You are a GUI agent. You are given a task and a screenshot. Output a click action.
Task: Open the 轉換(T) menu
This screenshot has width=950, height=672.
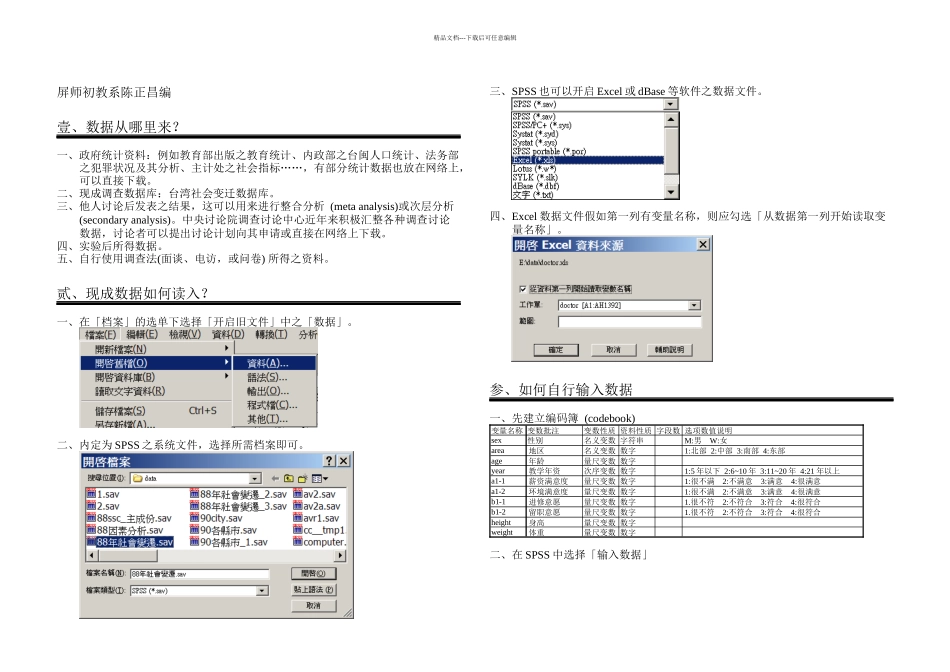point(271,334)
